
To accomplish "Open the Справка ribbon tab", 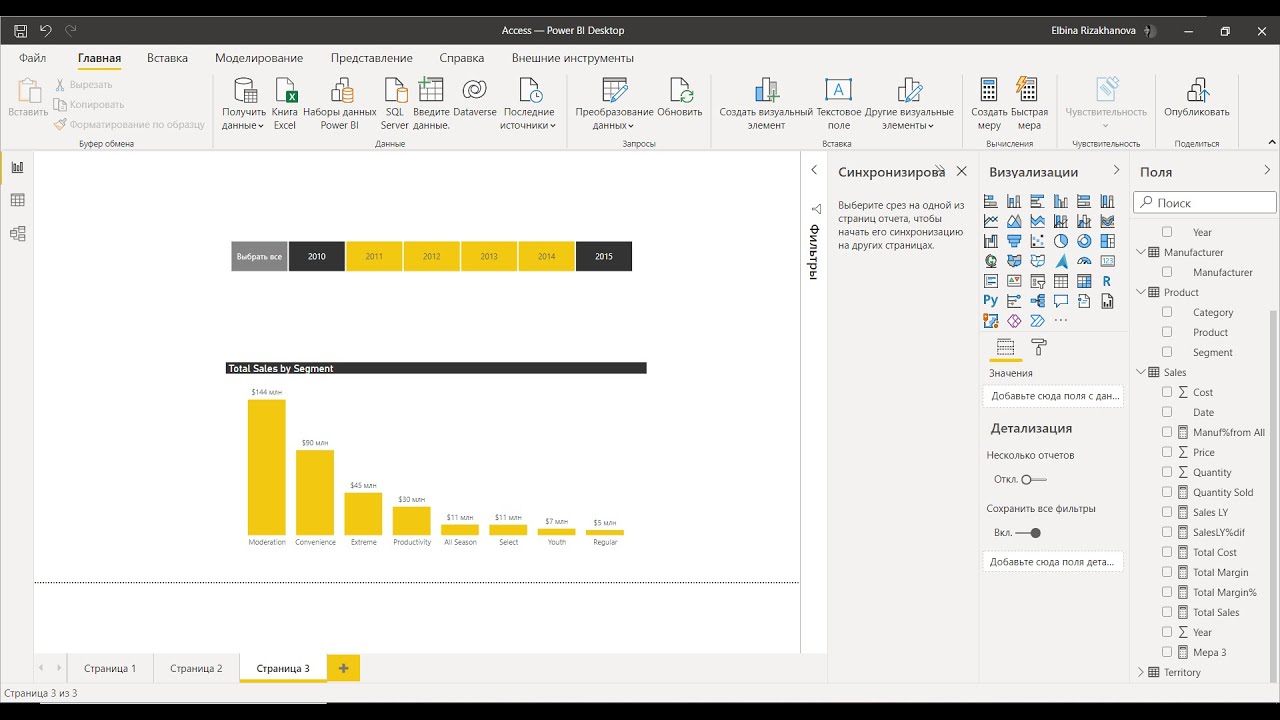I will (461, 58).
